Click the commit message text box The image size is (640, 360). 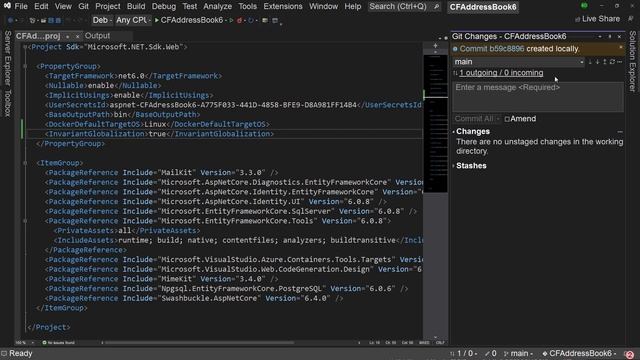(x=538, y=97)
